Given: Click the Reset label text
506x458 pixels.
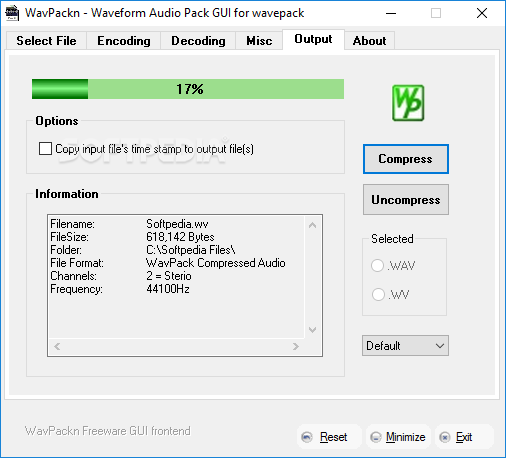Looking at the screenshot, I should tap(333, 437).
